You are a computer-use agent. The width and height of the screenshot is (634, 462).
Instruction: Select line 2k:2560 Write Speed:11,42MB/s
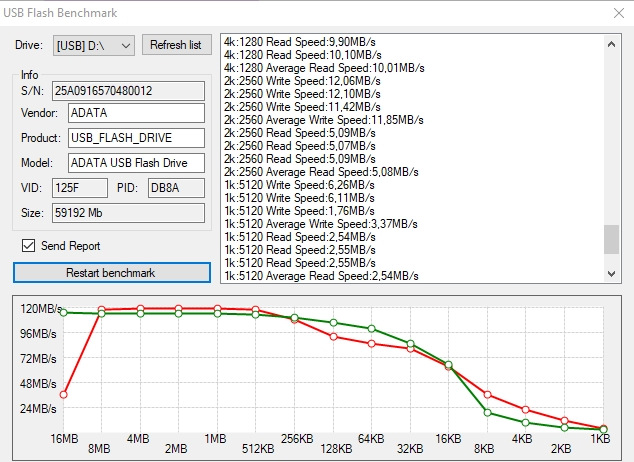(302, 107)
